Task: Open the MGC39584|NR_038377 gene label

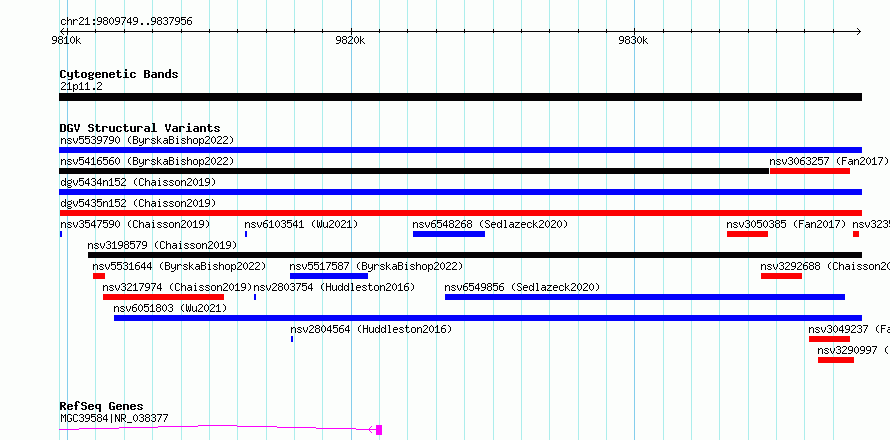Action: [x=114, y=419]
